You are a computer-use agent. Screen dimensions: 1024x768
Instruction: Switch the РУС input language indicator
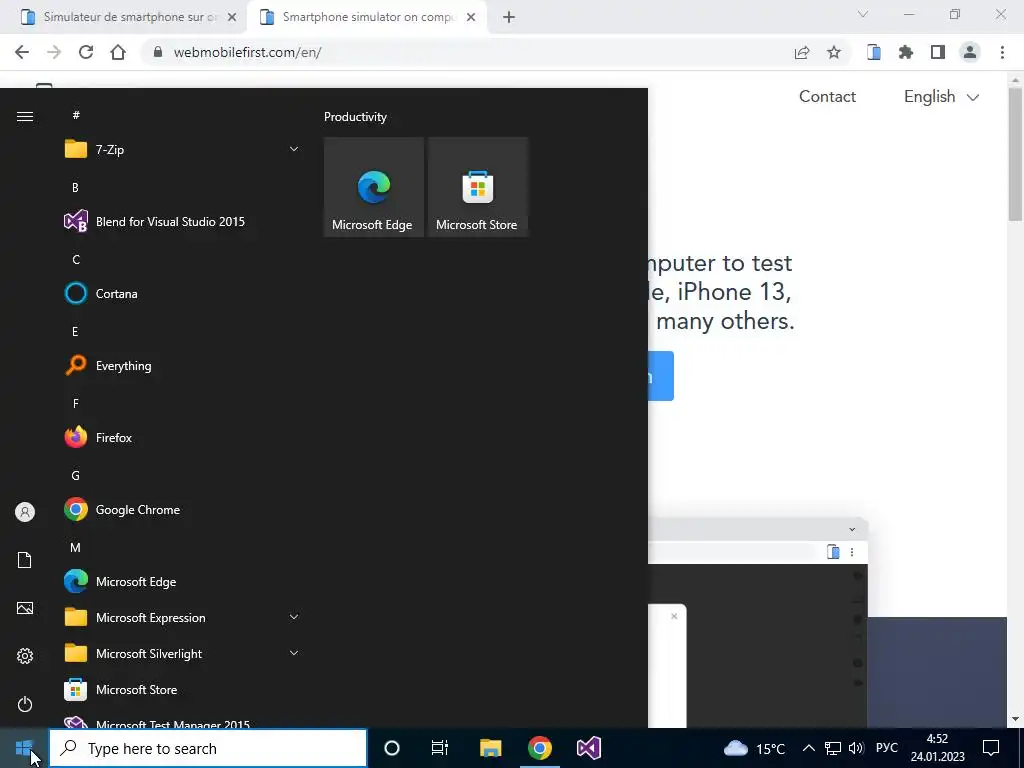pos(886,748)
